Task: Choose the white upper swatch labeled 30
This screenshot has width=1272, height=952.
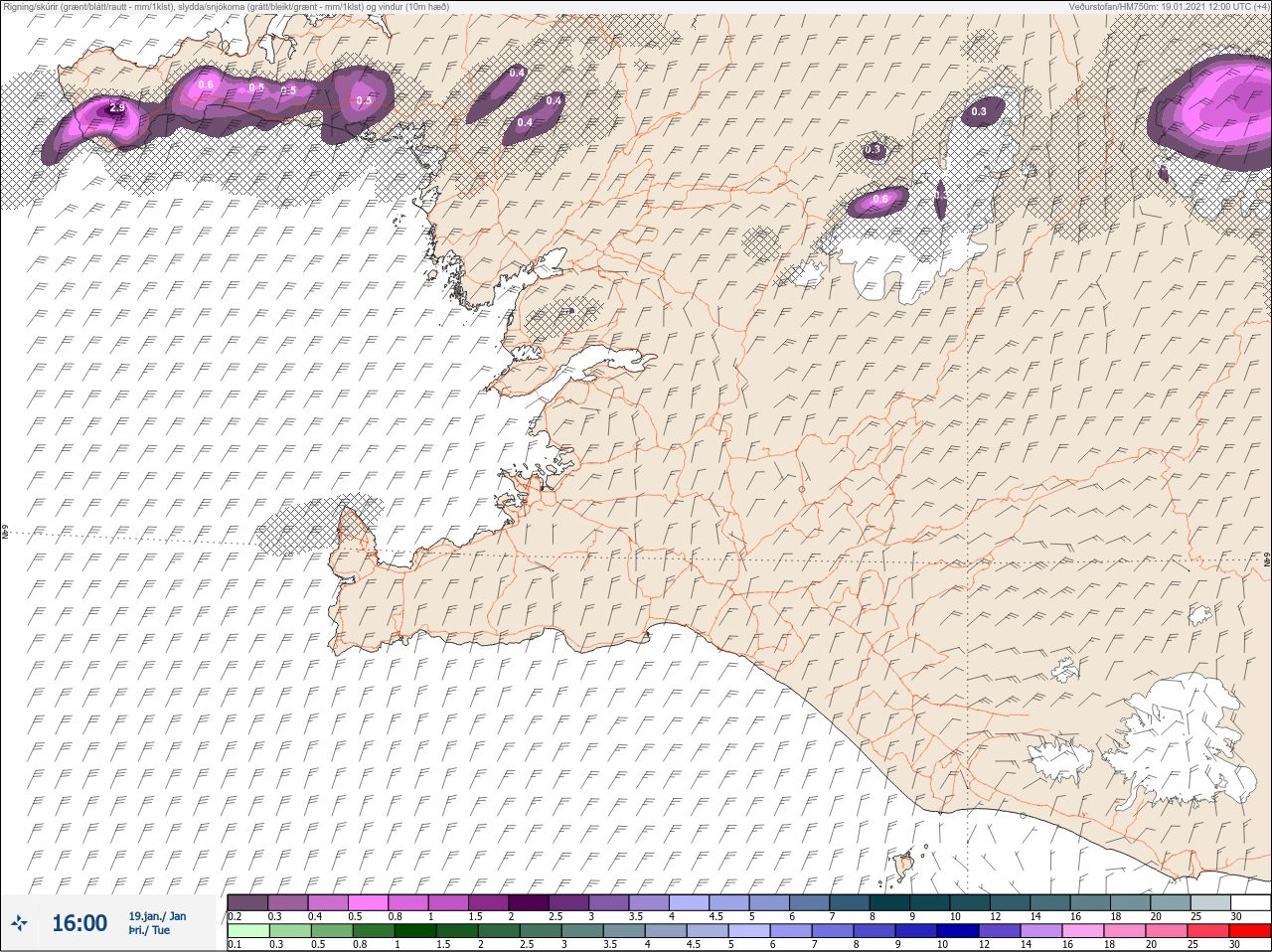Action: [x=1250, y=902]
